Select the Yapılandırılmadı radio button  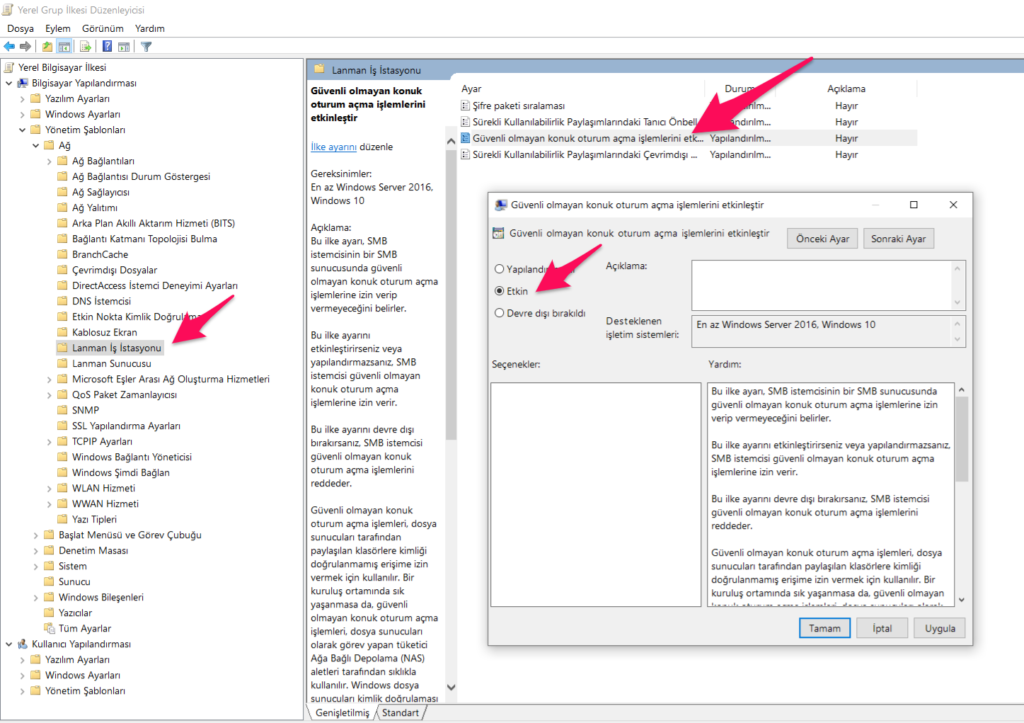click(501, 269)
